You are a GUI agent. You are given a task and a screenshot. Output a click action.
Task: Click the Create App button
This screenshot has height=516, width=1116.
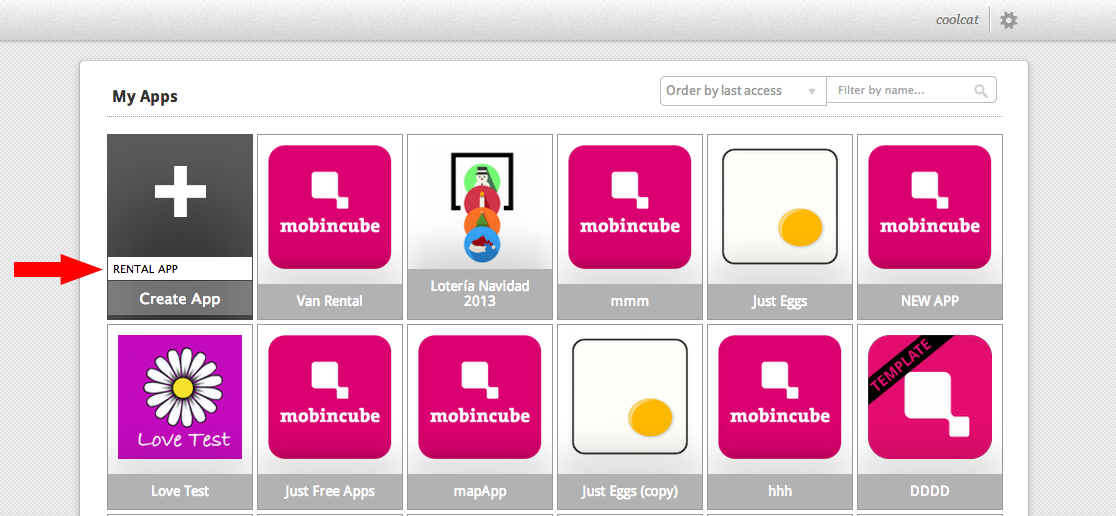(x=180, y=299)
